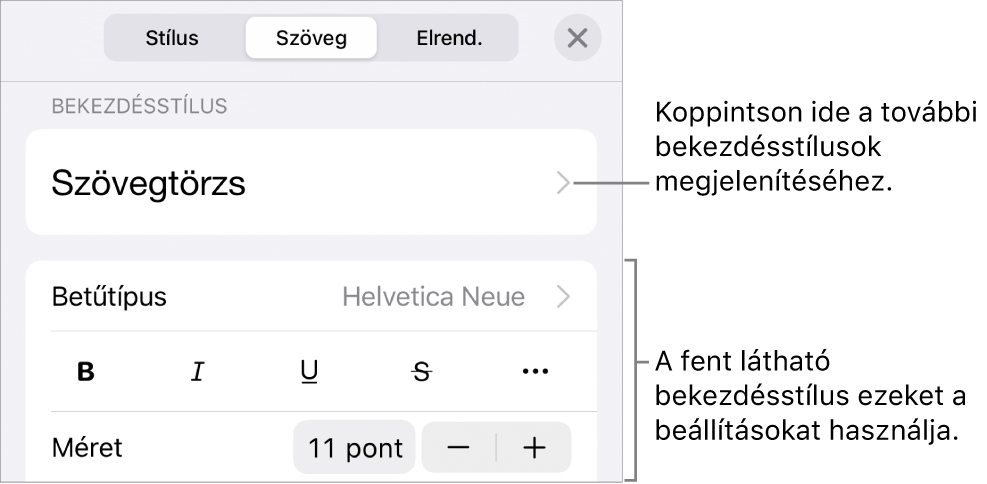Click the Betűtípus label
This screenshot has width=987, height=484.
(108, 296)
